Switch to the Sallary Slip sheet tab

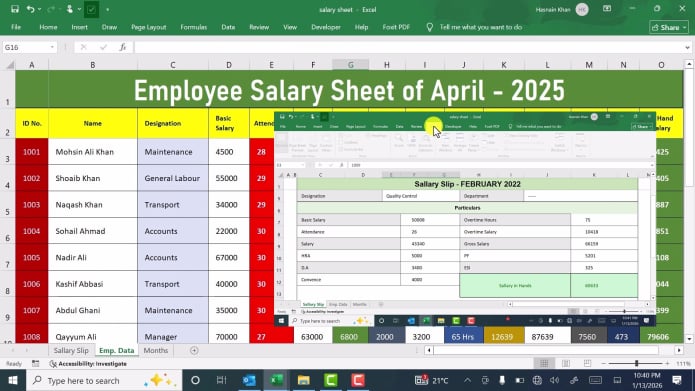coord(71,350)
